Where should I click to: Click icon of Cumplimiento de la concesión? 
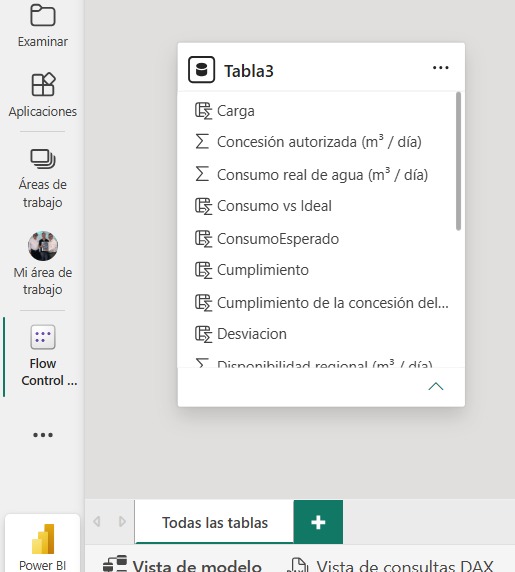click(203, 303)
